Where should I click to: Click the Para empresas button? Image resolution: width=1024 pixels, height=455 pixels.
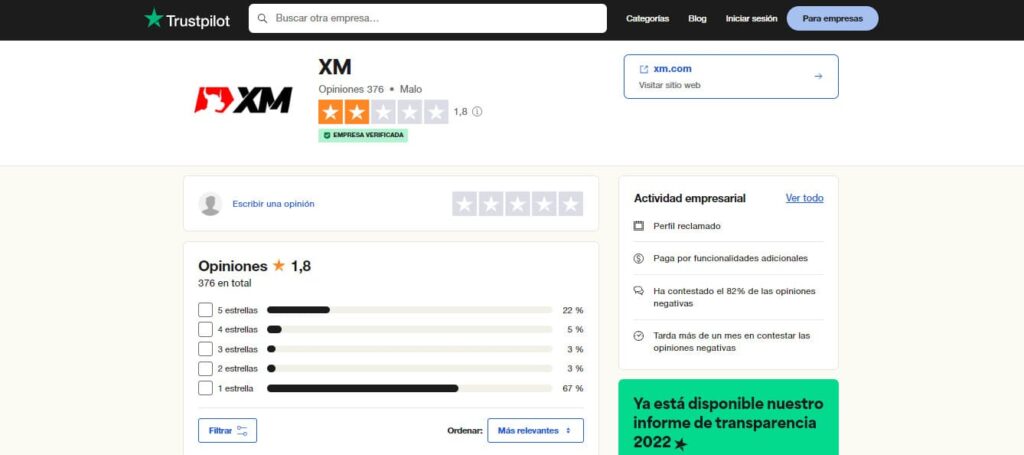pyautogui.click(x=832, y=19)
